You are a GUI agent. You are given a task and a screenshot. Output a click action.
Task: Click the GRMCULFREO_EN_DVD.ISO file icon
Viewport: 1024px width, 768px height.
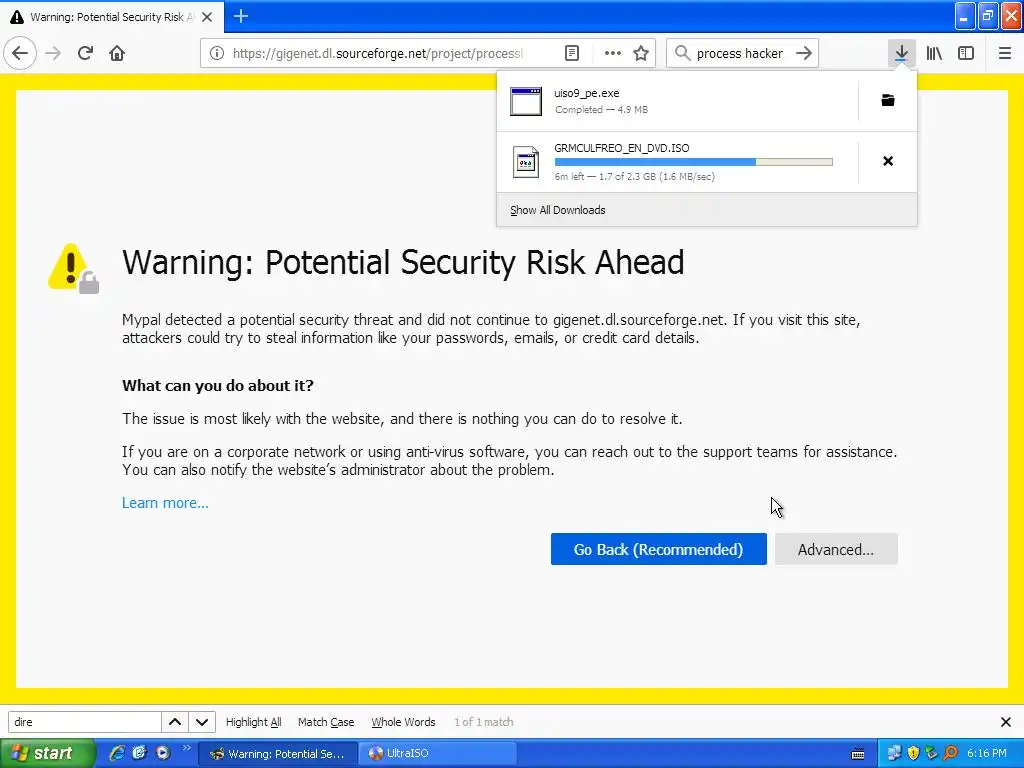click(x=526, y=162)
